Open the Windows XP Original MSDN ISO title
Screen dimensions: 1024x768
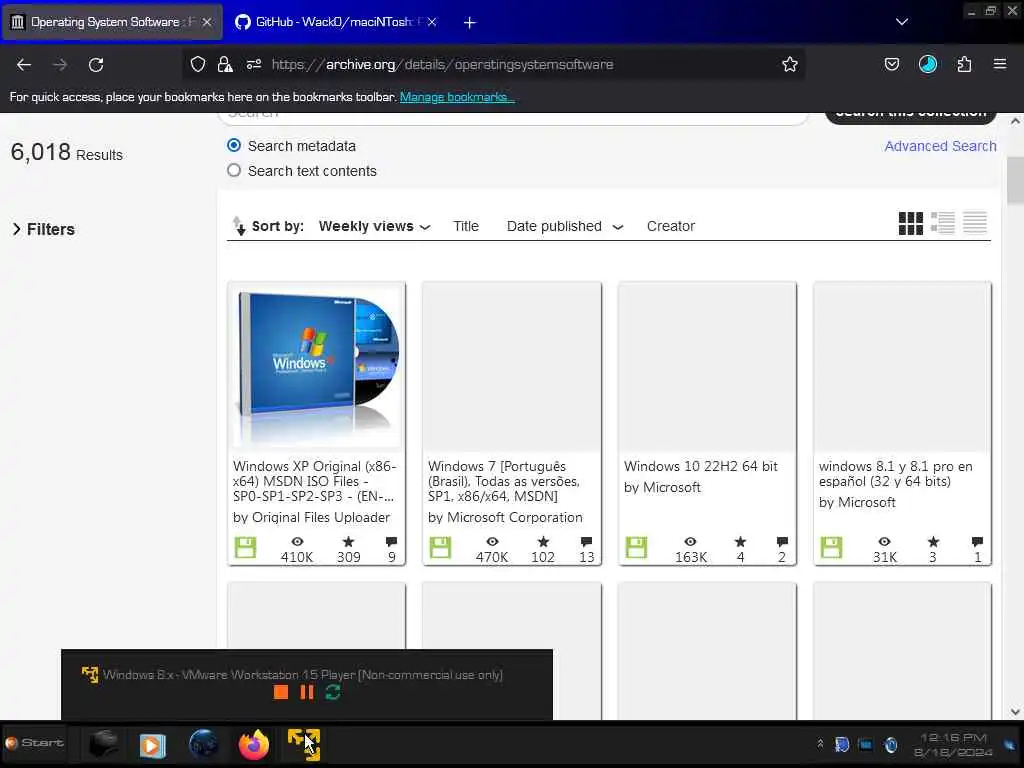pos(315,481)
